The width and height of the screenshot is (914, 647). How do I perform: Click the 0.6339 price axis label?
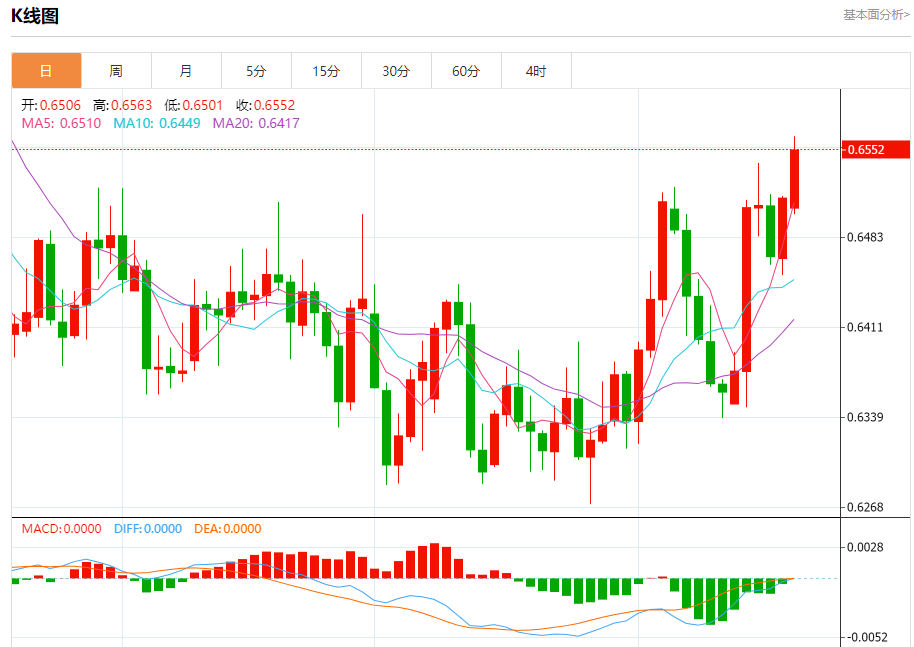pyautogui.click(x=865, y=417)
